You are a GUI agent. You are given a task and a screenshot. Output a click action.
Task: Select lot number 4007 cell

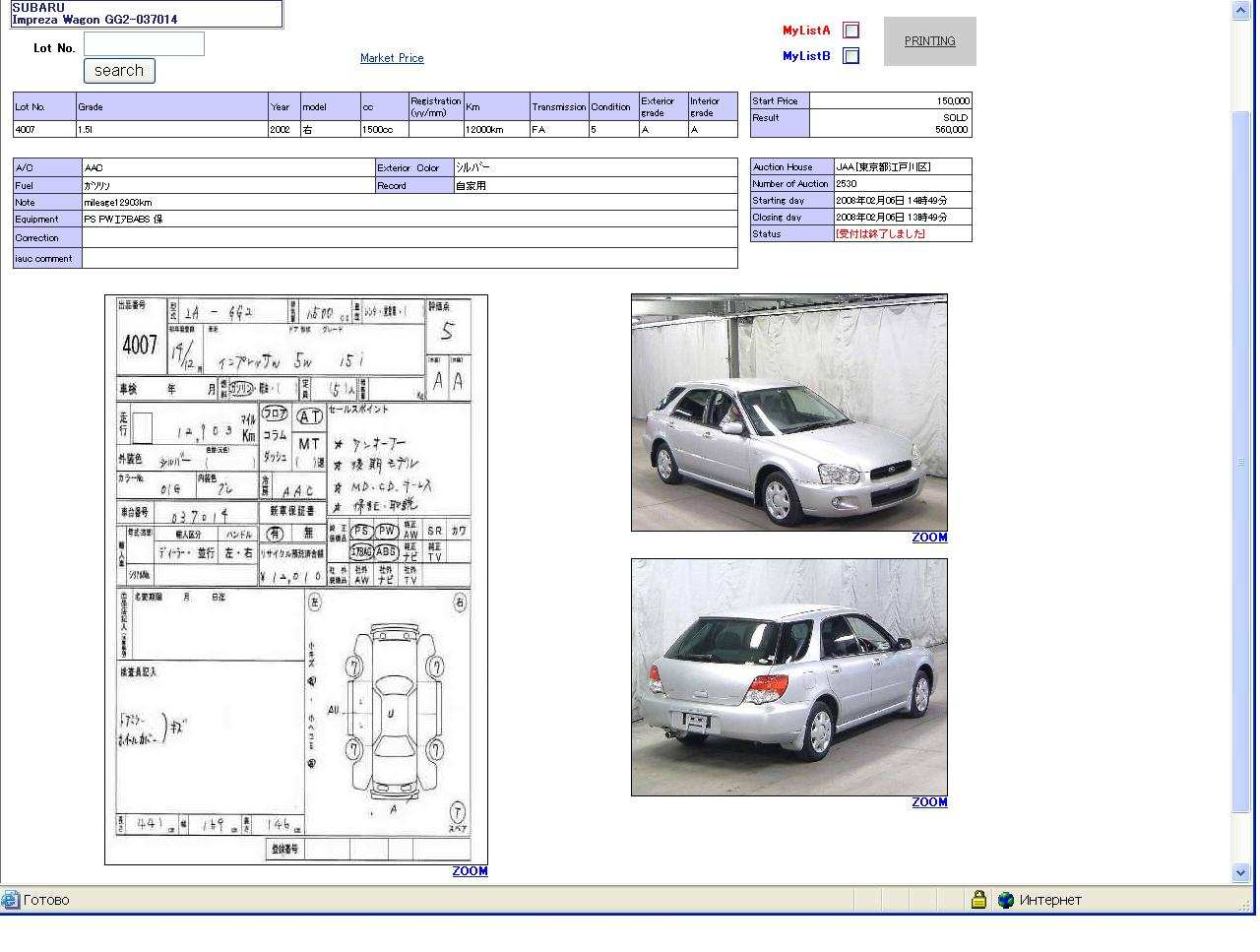[44, 130]
